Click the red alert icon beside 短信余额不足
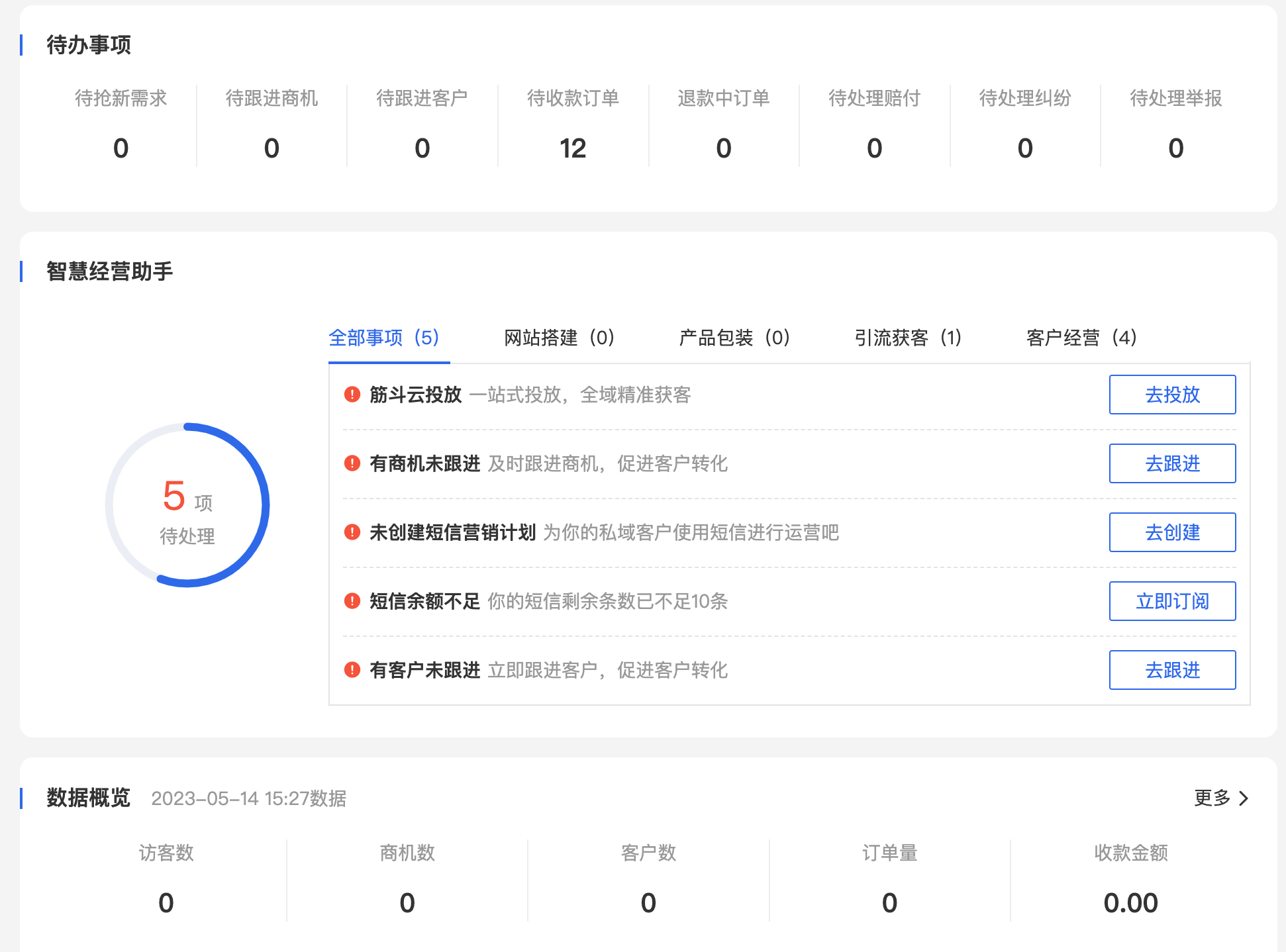This screenshot has width=1286, height=952. pyautogui.click(x=352, y=601)
